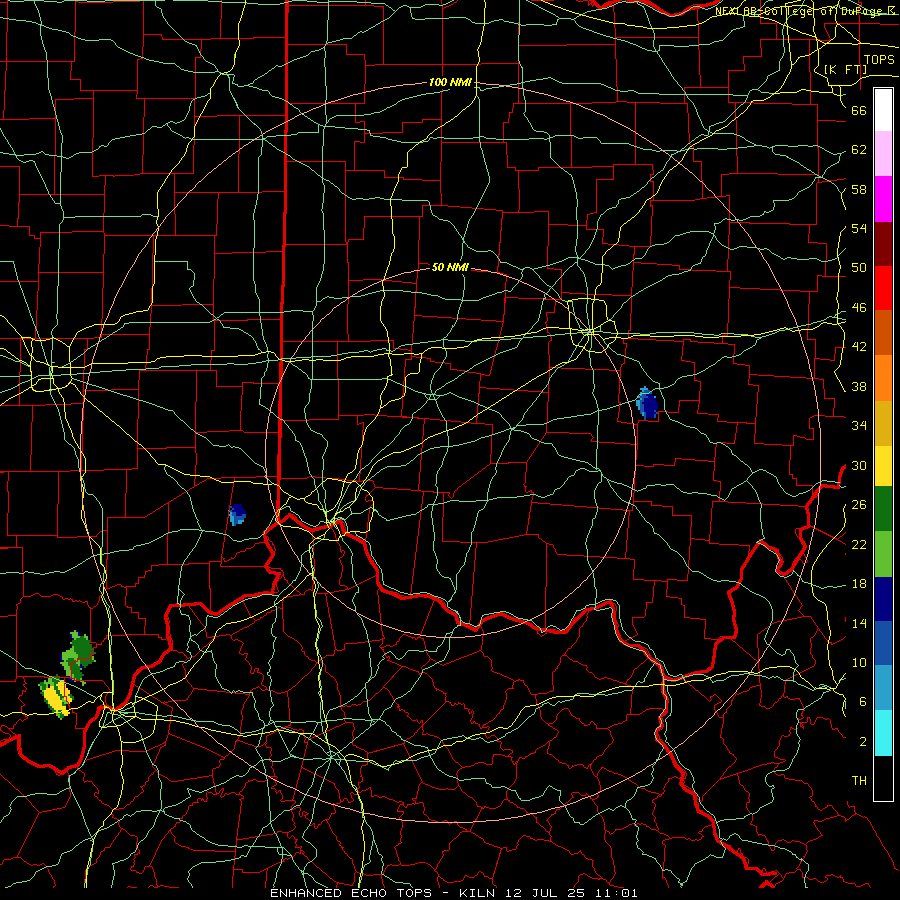Click the '34' legend value
The width and height of the screenshot is (900, 900).
click(859, 426)
